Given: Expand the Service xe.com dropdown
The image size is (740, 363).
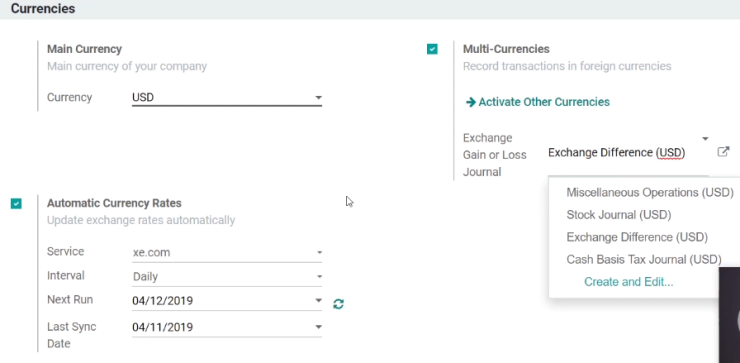Looking at the screenshot, I should [x=227, y=253].
